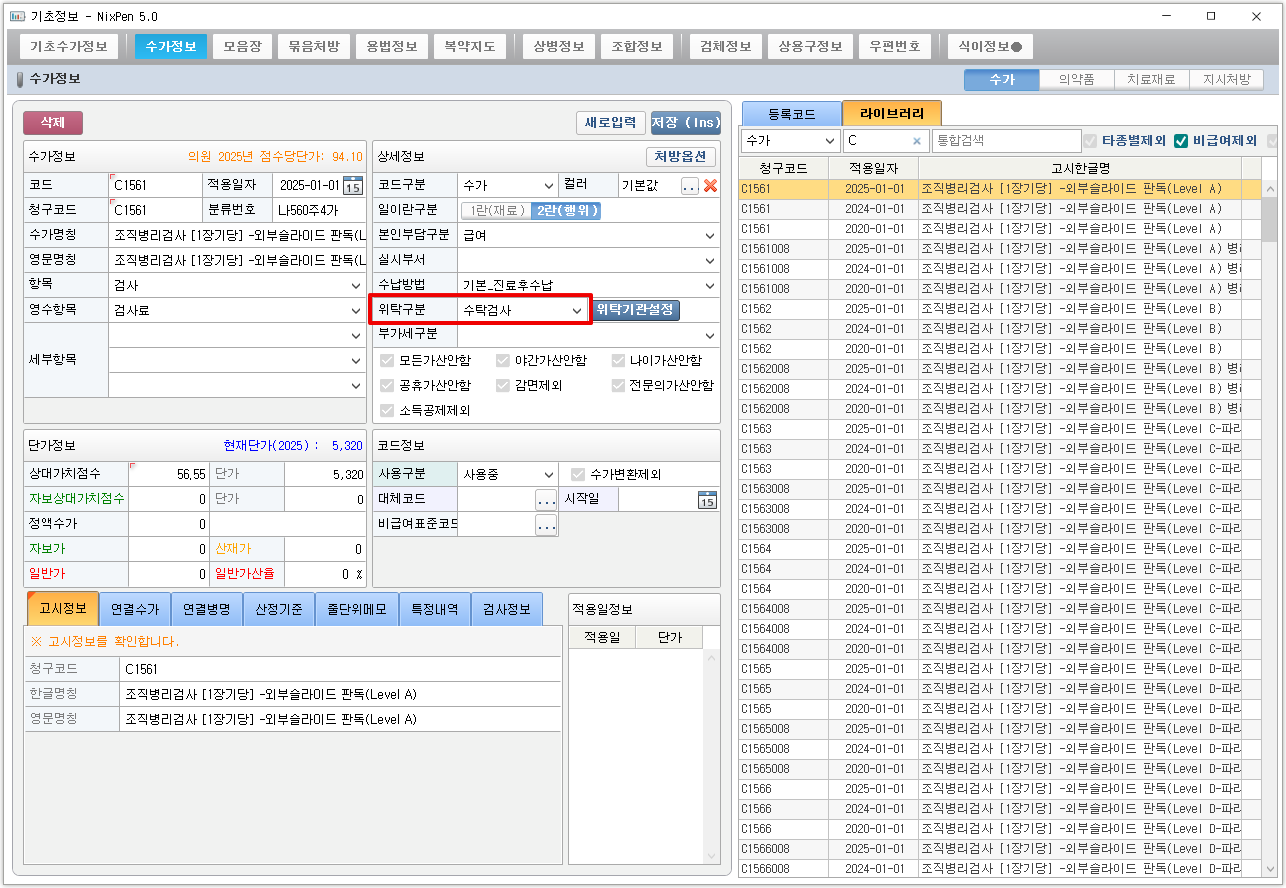Open the 연결수가 tab

(134, 609)
